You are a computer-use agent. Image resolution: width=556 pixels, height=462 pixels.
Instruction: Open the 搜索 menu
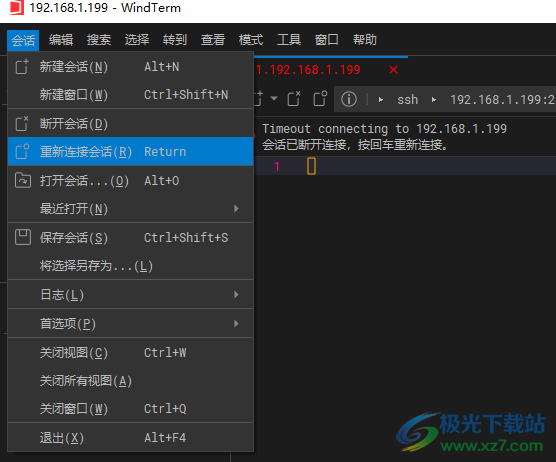click(99, 40)
